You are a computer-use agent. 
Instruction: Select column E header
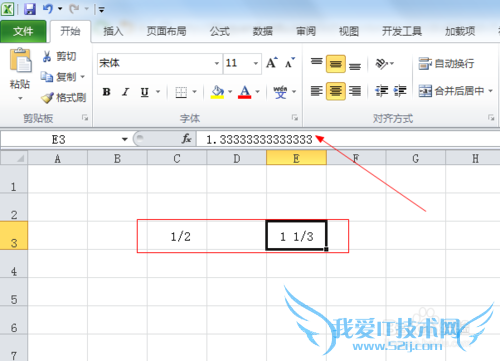pyautogui.click(x=296, y=158)
